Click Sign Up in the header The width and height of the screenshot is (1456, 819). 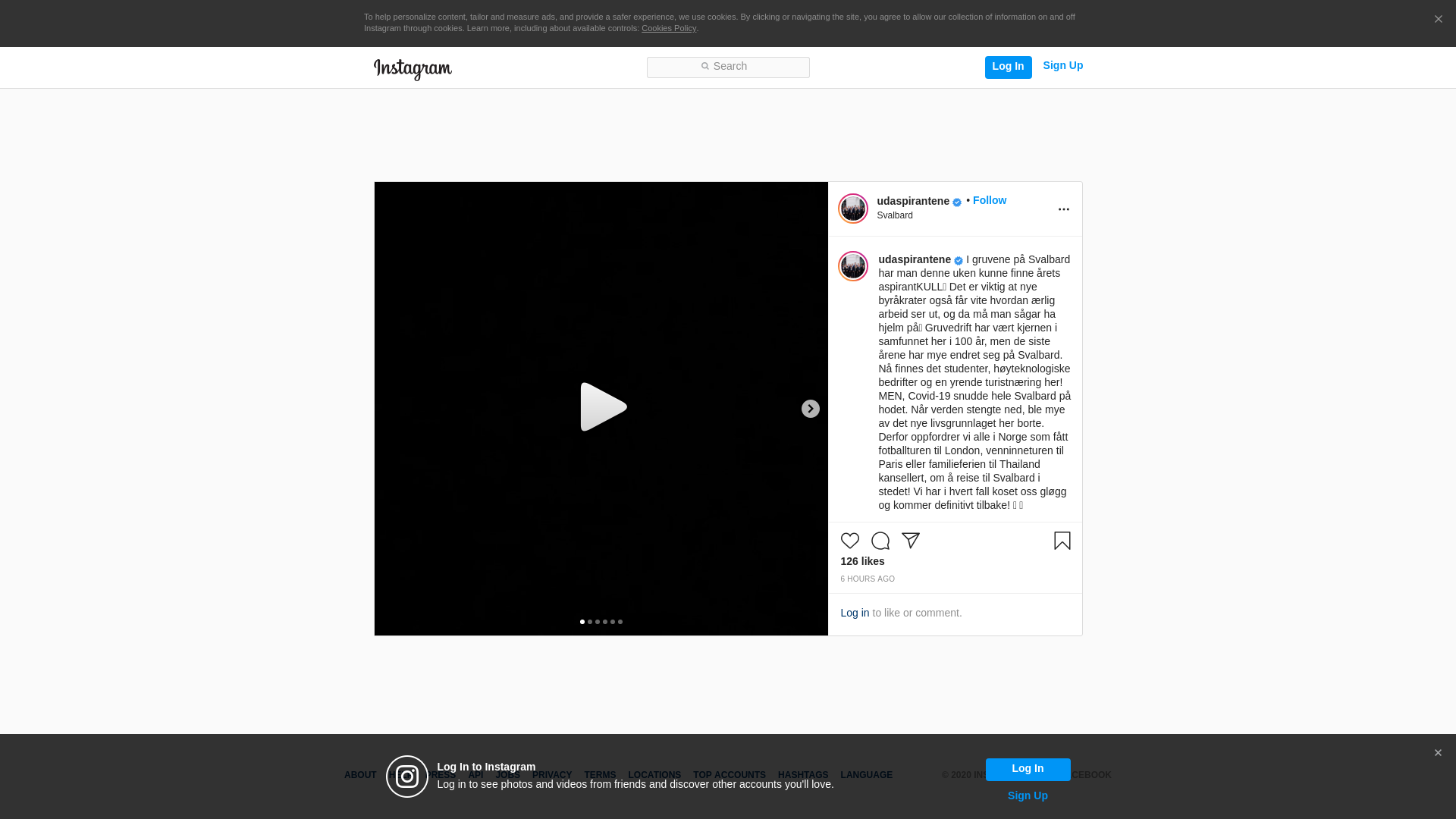[1062, 65]
